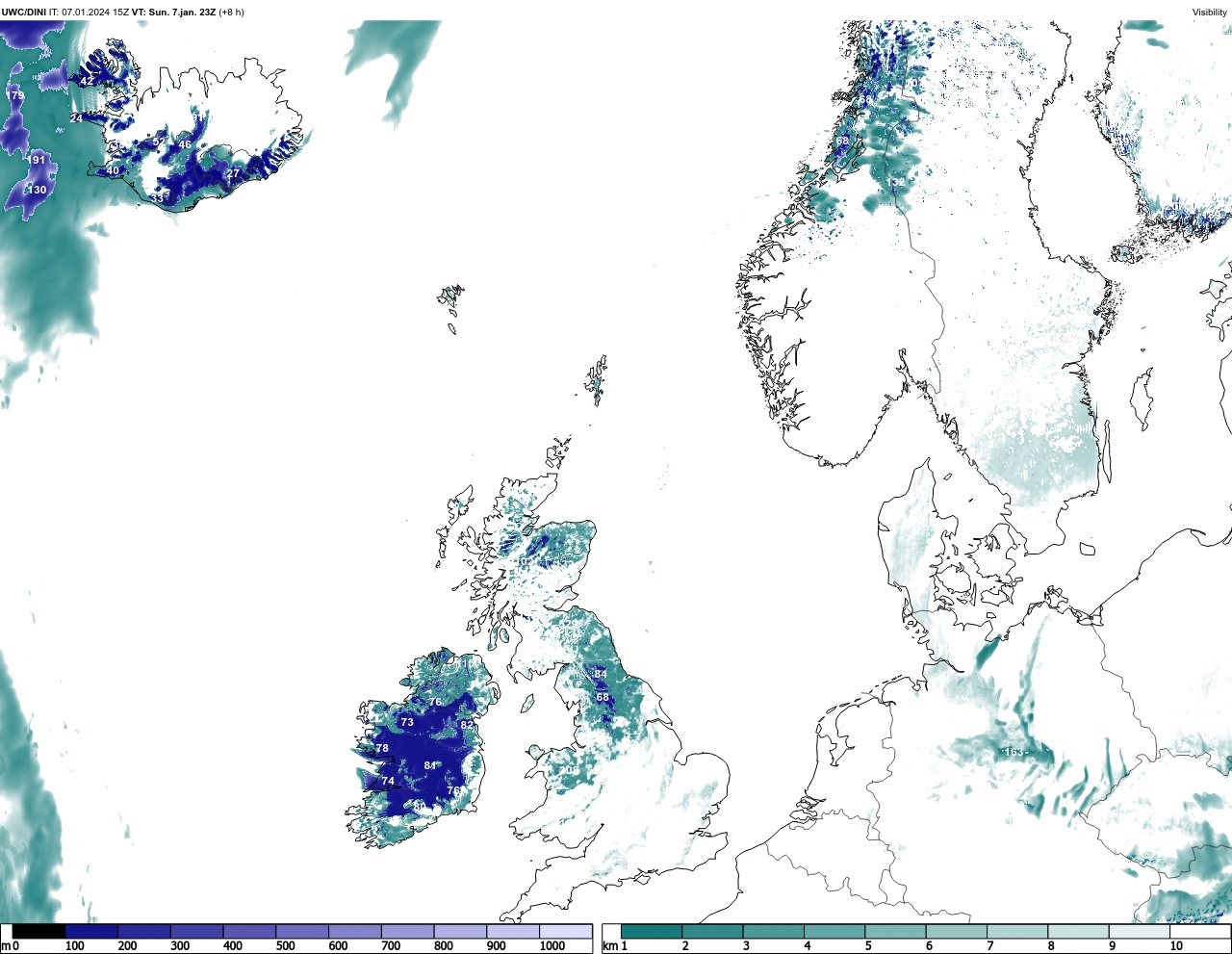Click the 24 value on Iceland's west coast
This screenshot has width=1232, height=954.
pos(77,118)
